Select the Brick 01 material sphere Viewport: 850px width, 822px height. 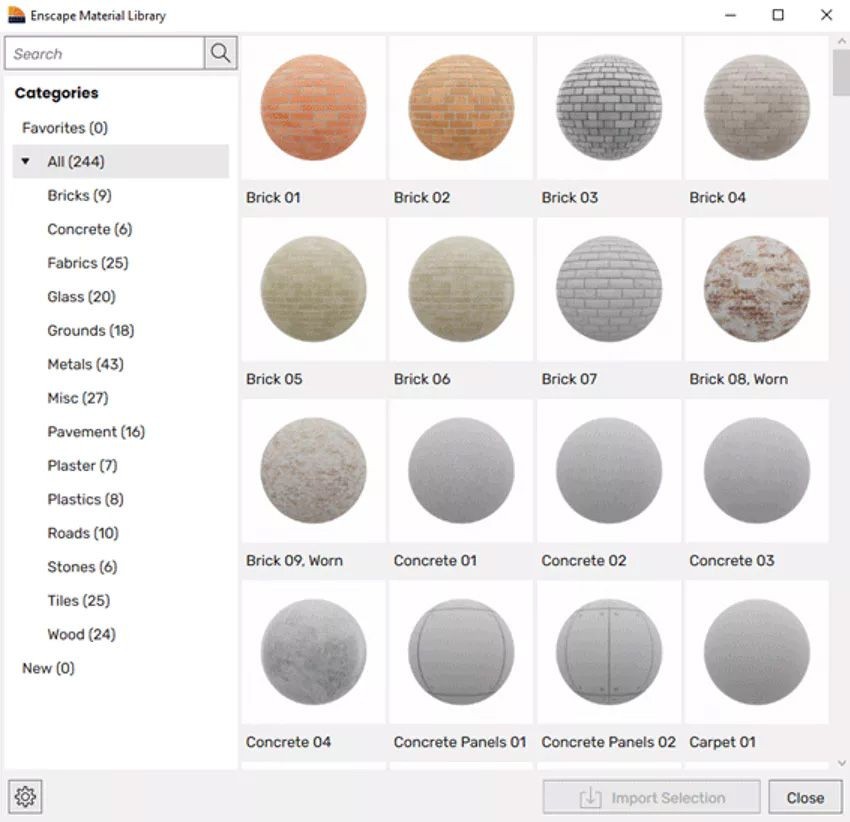point(313,108)
